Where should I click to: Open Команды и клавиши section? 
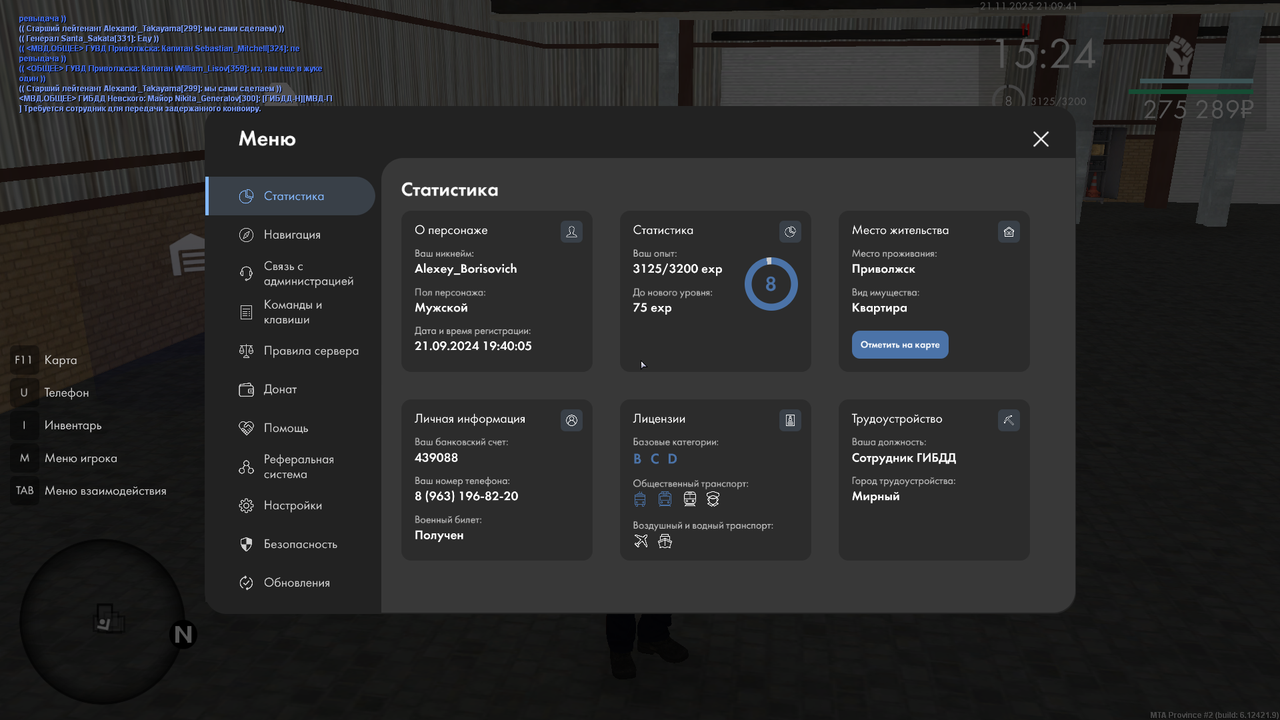coord(291,312)
